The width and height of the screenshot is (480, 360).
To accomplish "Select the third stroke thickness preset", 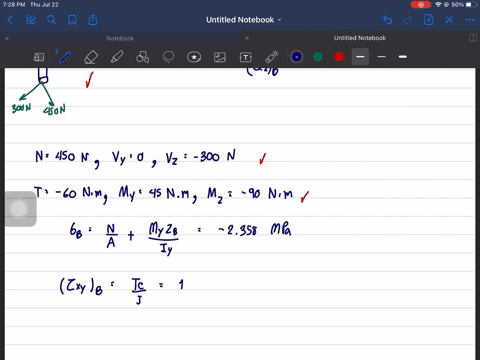I will coord(403,57).
